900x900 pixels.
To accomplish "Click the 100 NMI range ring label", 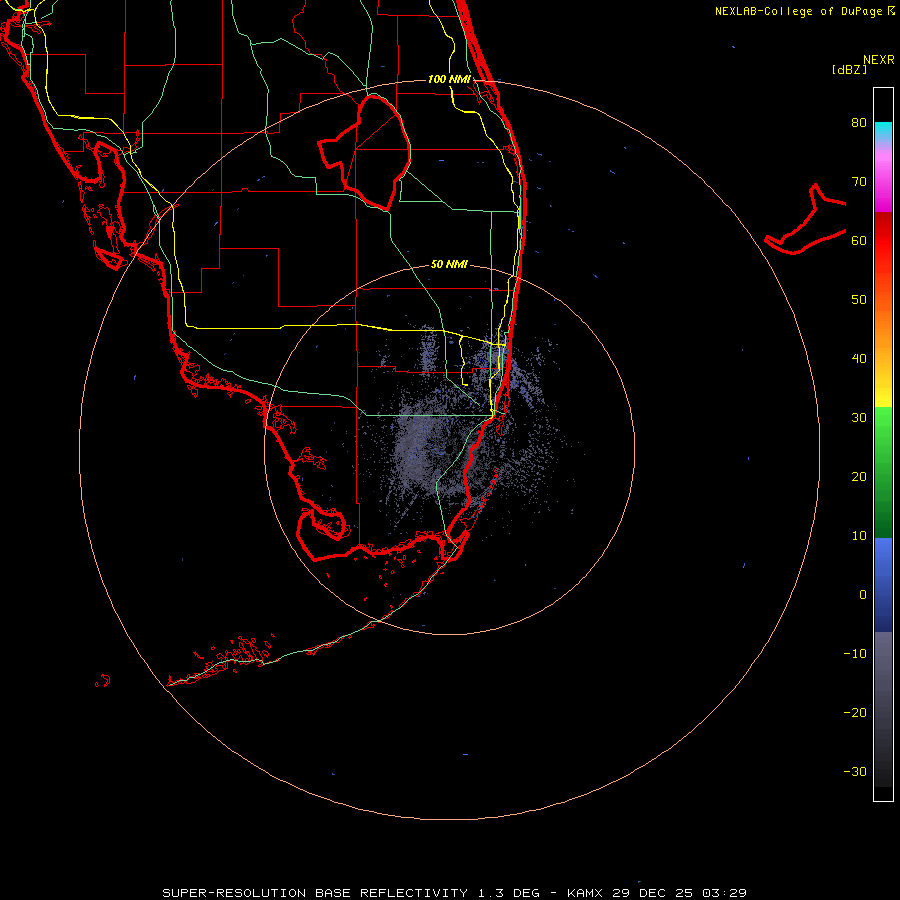I will point(449,79).
